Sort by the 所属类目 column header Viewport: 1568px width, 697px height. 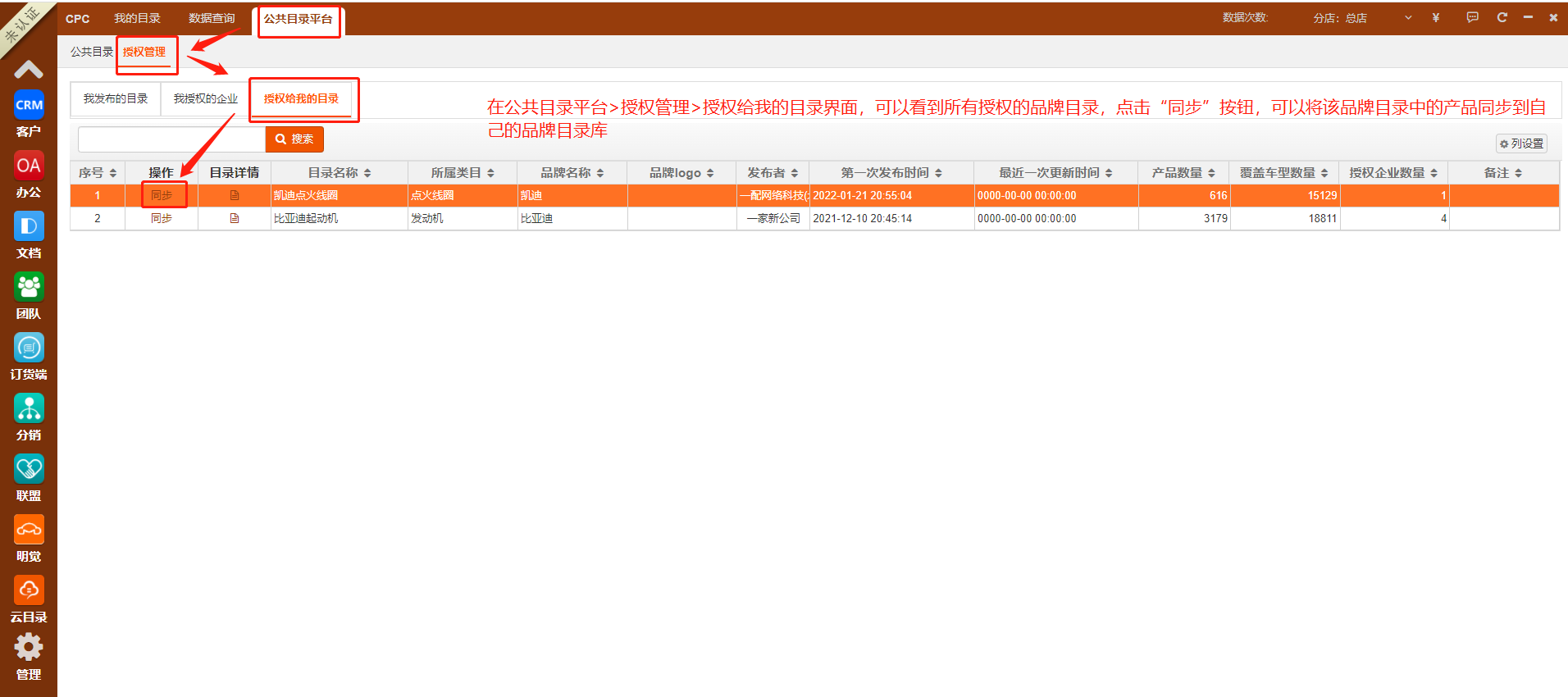(x=463, y=173)
